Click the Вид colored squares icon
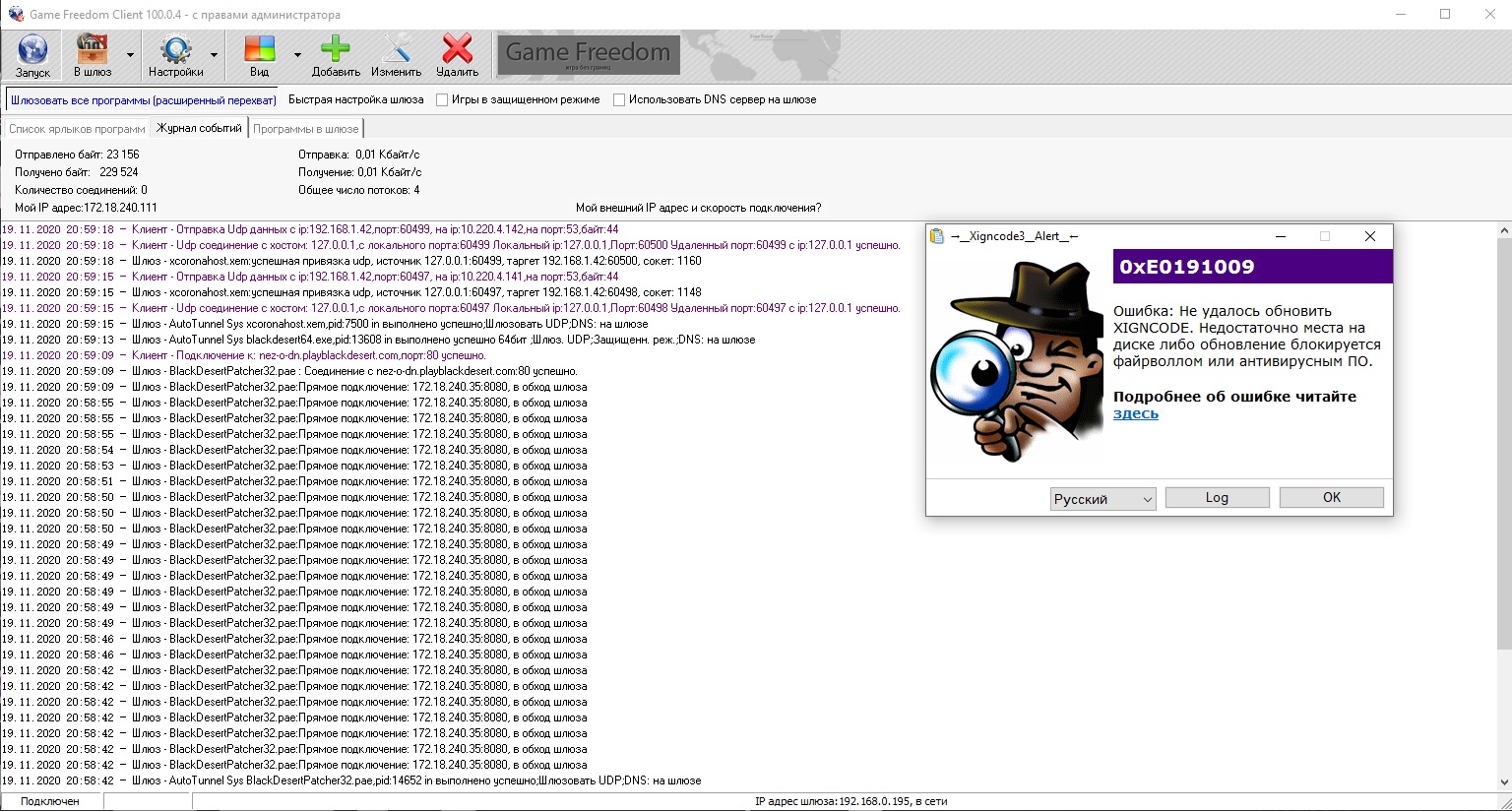 pos(260,48)
